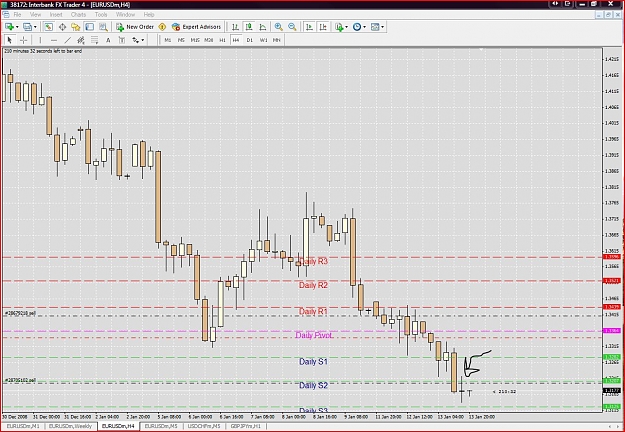Switch to the GBPJPYm,H1 chart tab
This screenshot has height=432, width=625.
pos(246,426)
